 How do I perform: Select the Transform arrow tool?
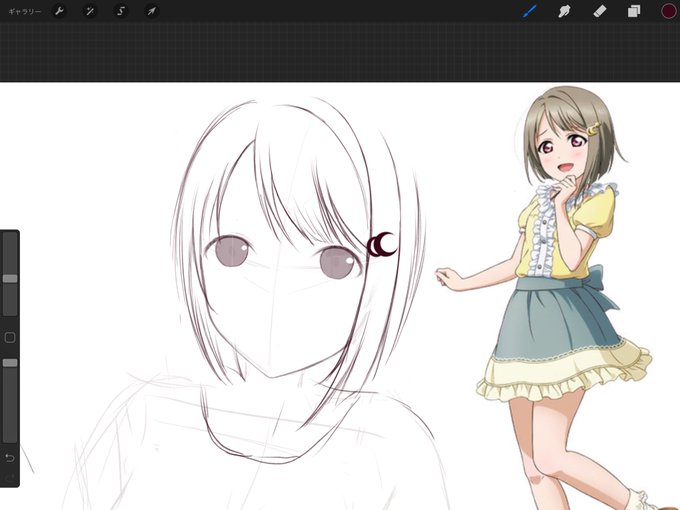pos(151,11)
